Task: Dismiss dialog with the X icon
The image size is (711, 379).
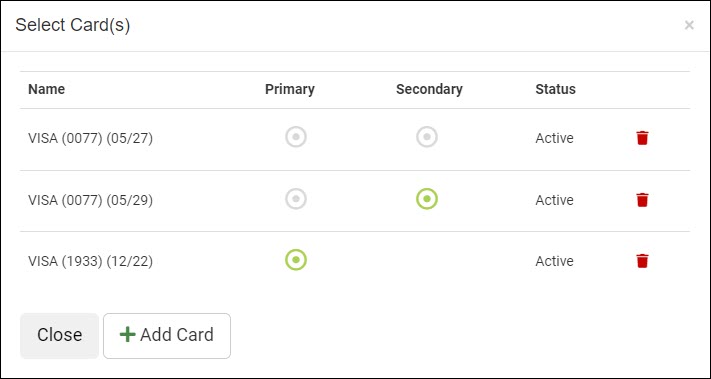Action: click(689, 25)
